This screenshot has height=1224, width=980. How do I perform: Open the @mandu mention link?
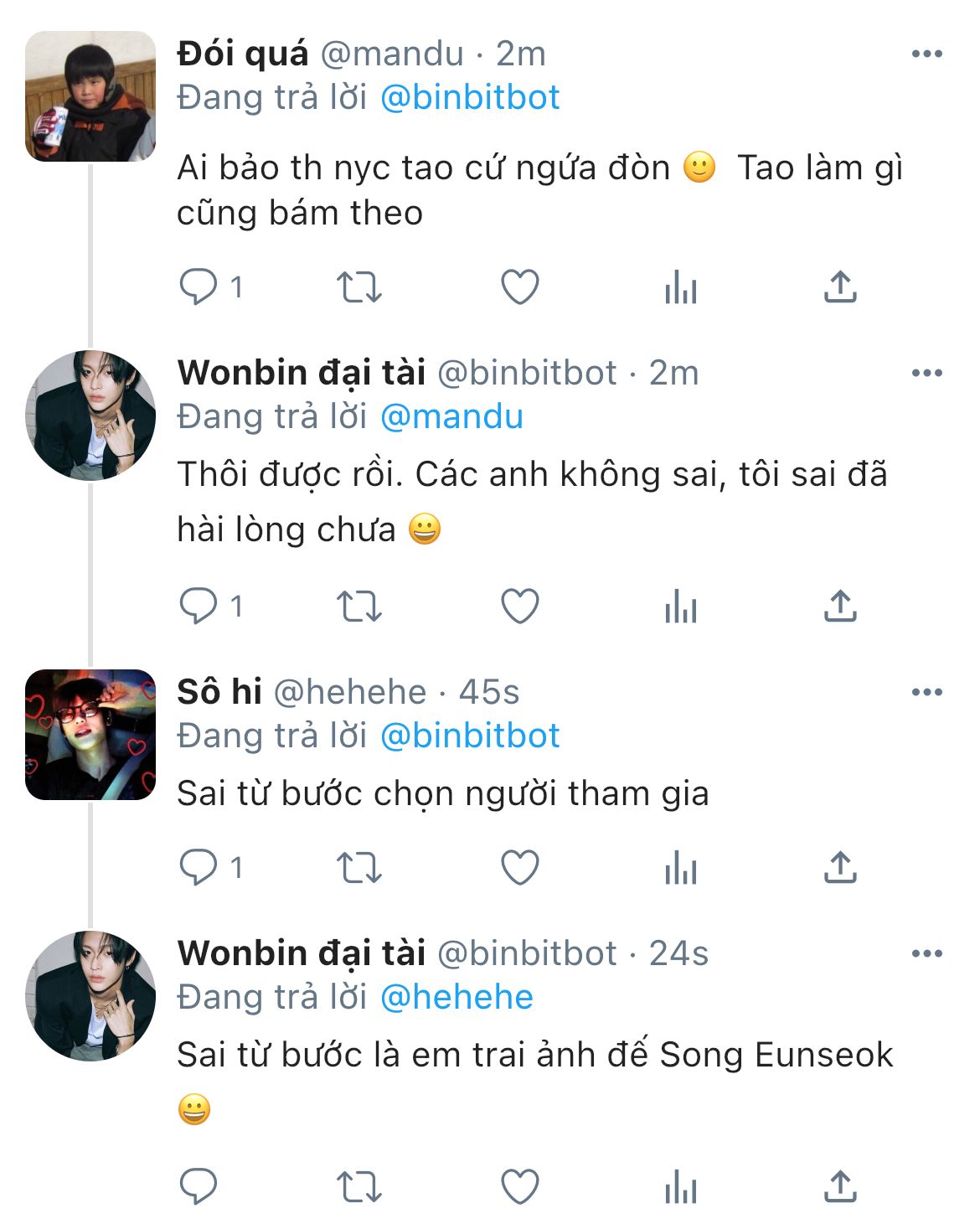coord(451,416)
